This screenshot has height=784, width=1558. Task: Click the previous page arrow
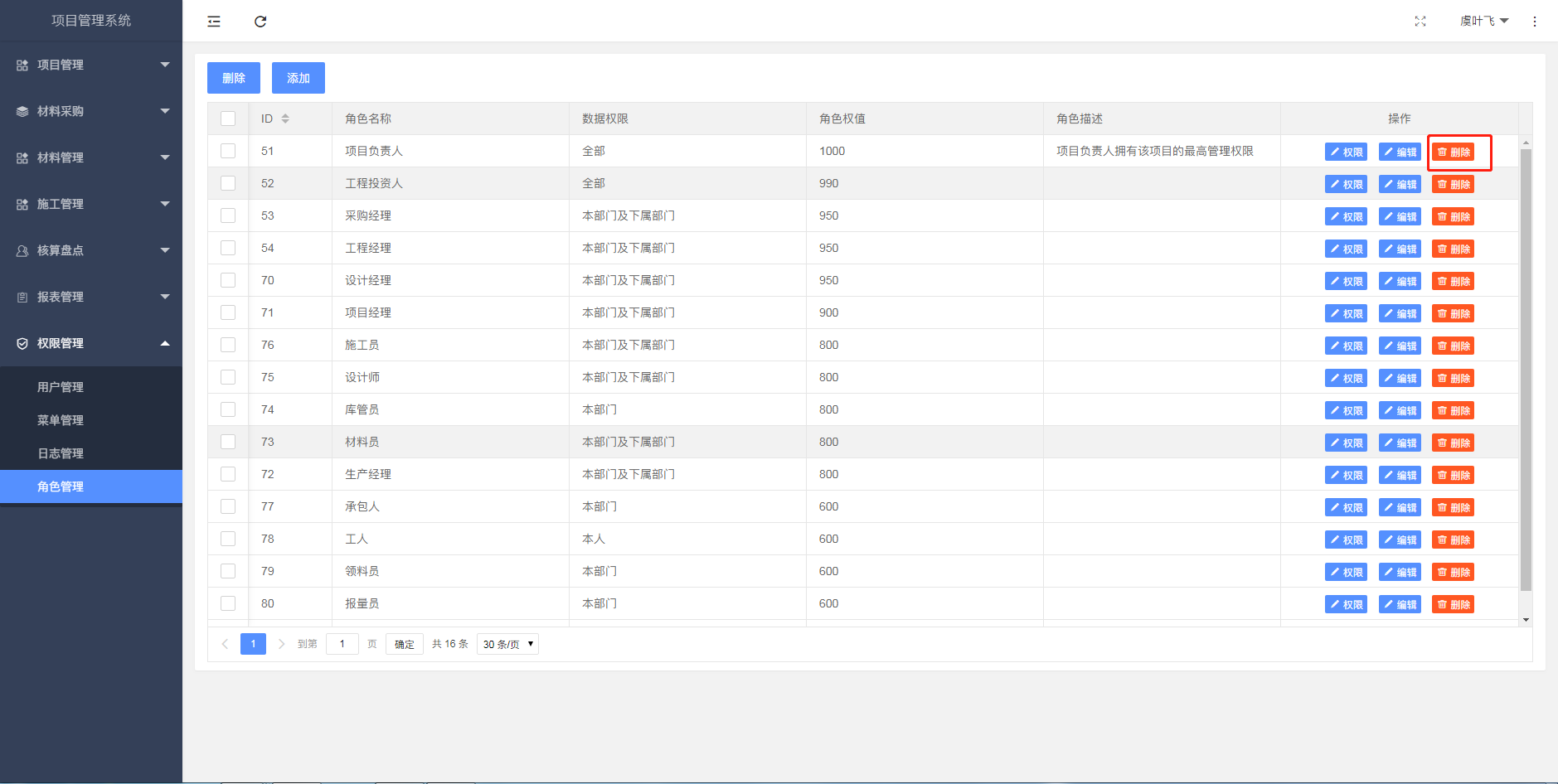tap(225, 644)
